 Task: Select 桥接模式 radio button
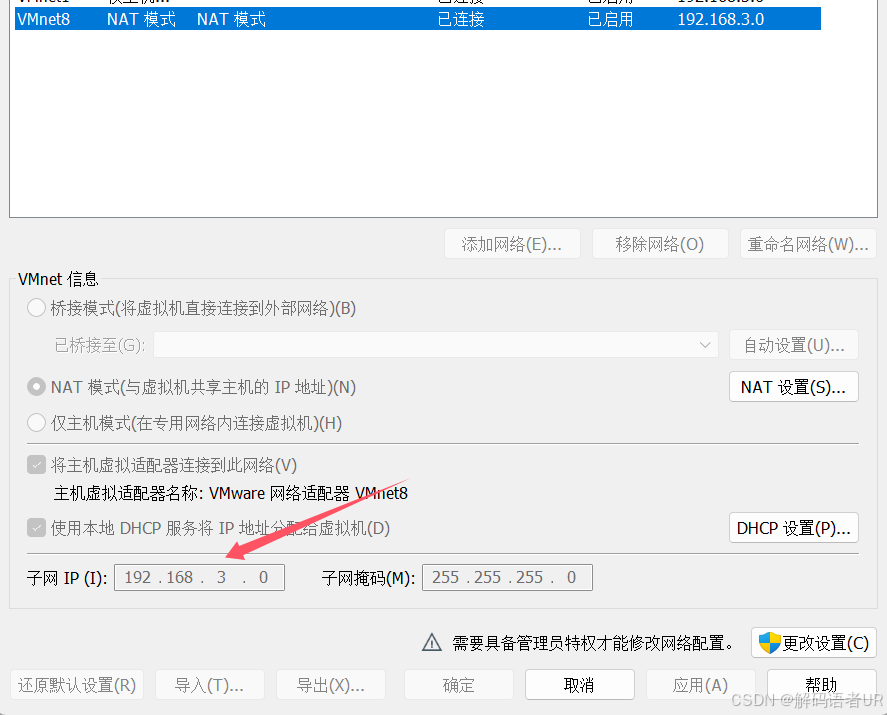[36, 308]
